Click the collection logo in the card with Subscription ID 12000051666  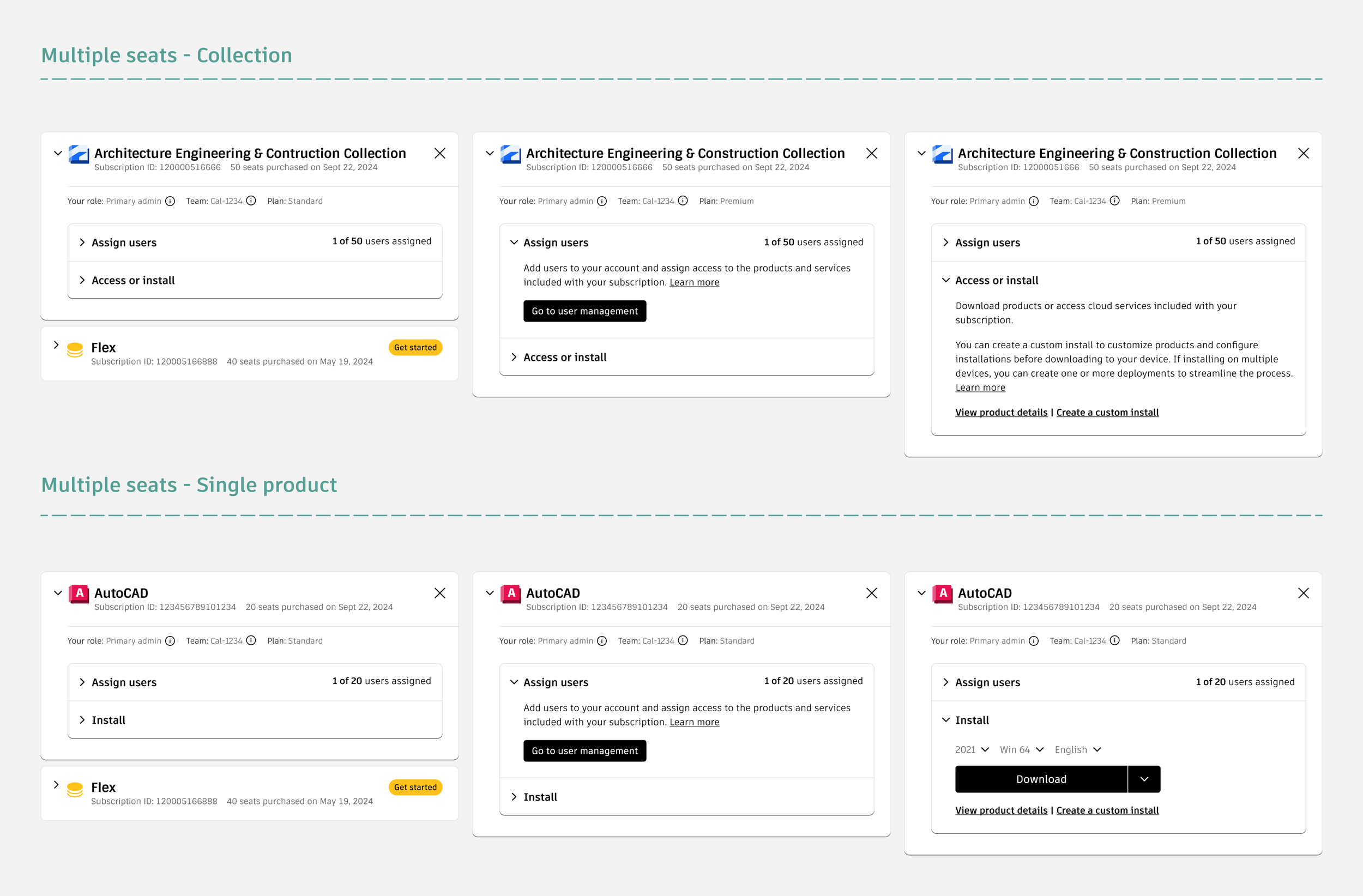pos(942,155)
